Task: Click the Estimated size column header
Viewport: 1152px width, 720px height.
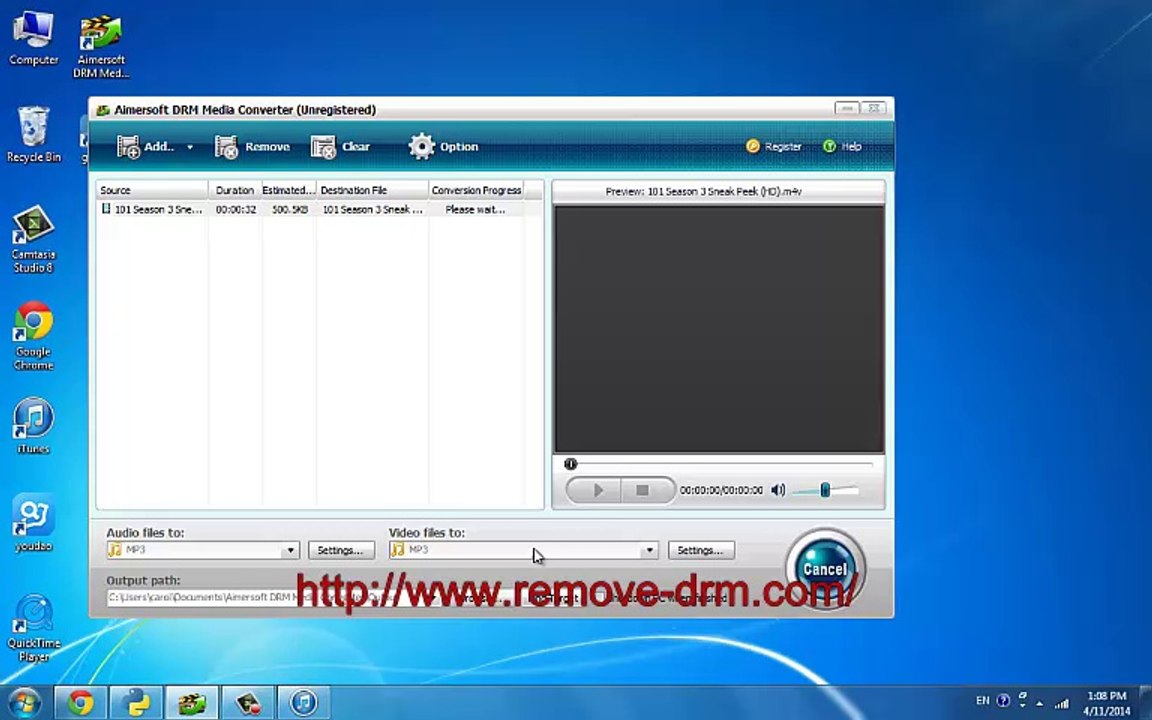Action: click(289, 190)
